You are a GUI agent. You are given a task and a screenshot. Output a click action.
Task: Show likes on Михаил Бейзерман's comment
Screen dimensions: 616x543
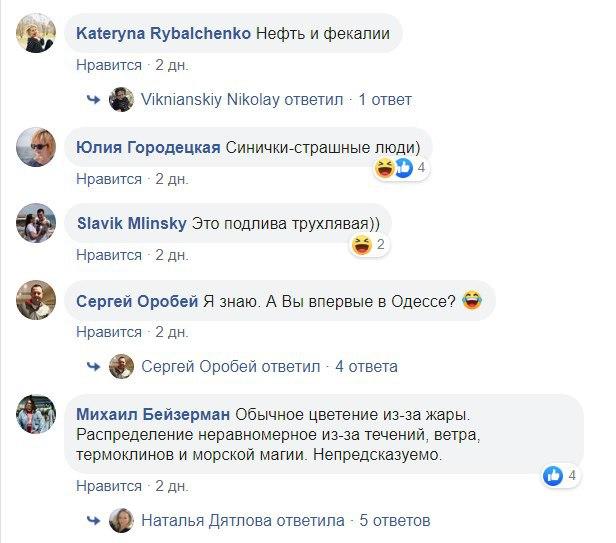[x=560, y=476]
